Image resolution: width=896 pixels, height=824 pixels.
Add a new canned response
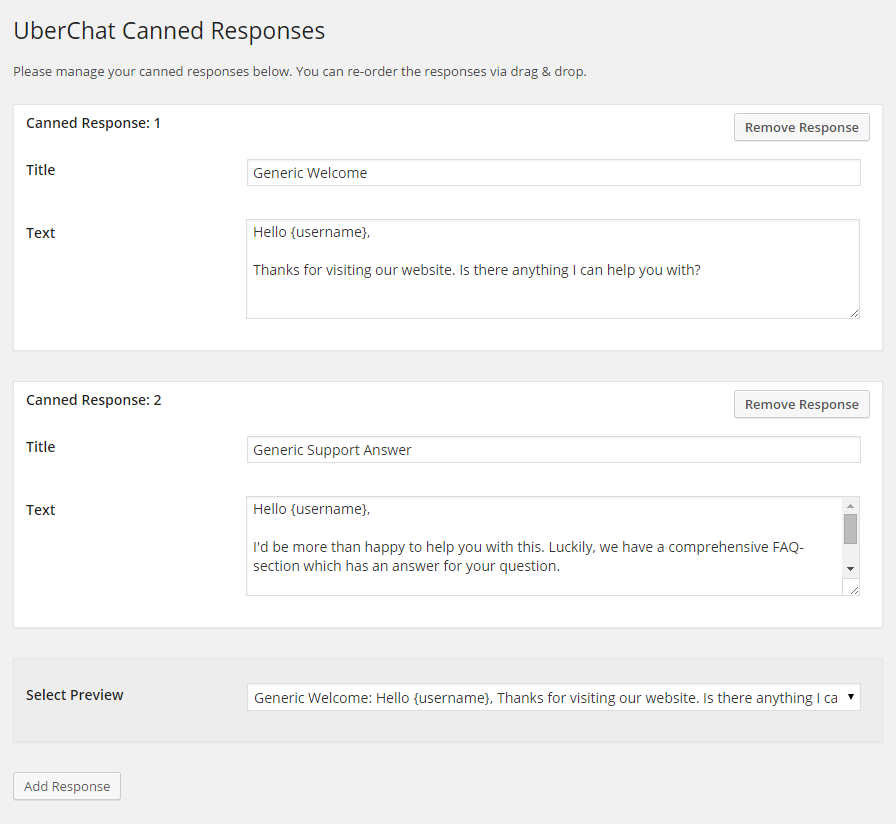point(66,786)
